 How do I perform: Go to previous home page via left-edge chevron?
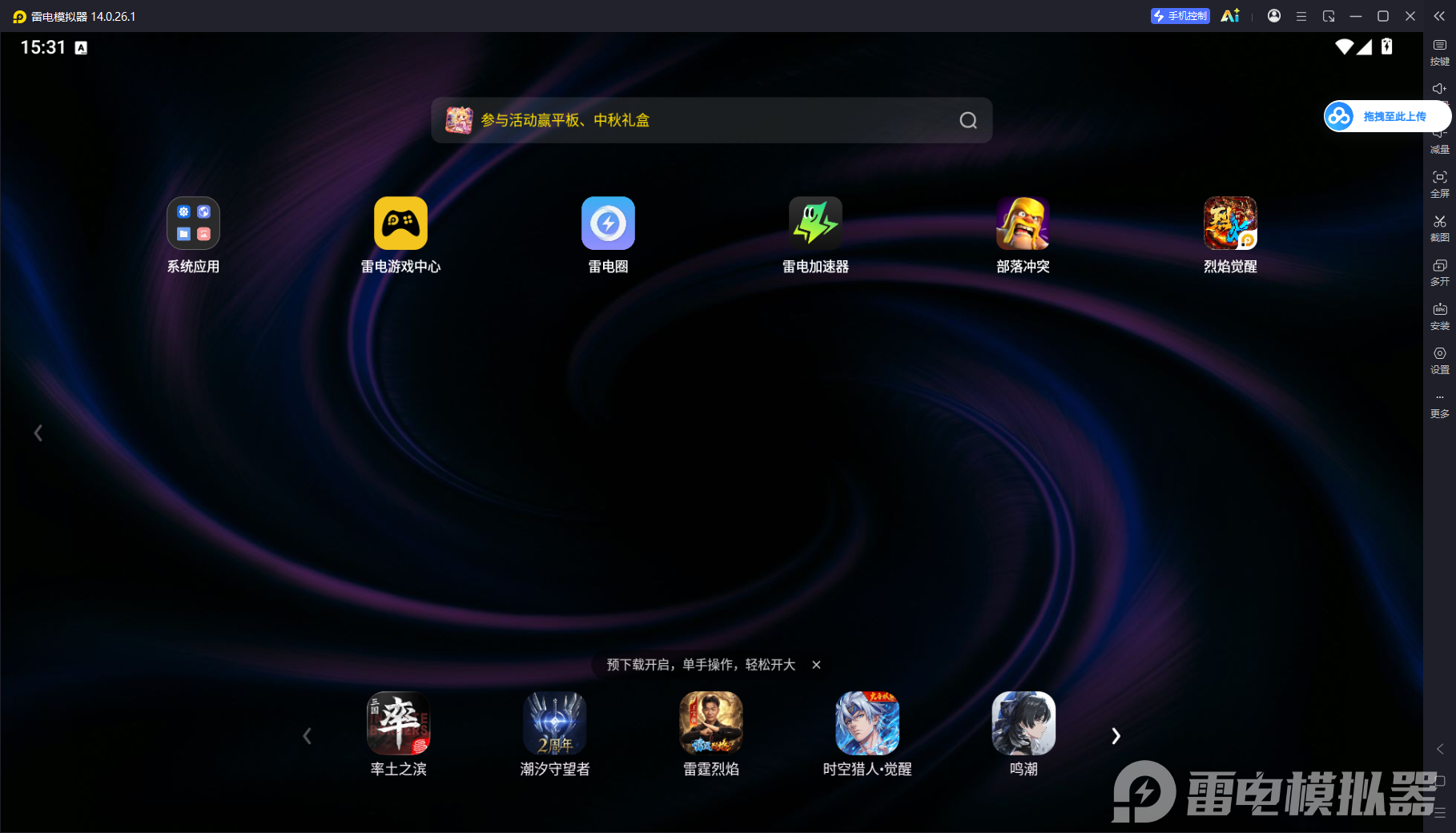click(38, 433)
